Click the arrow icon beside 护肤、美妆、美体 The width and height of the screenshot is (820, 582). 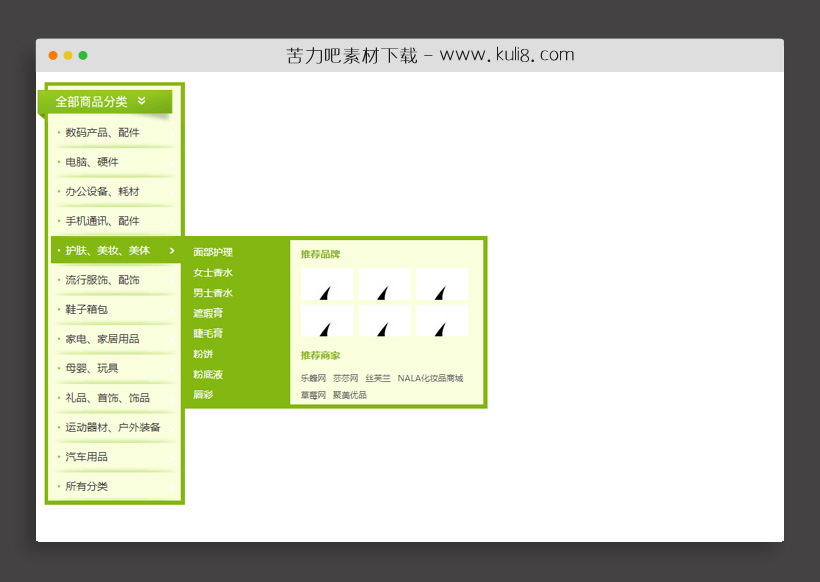(171, 251)
